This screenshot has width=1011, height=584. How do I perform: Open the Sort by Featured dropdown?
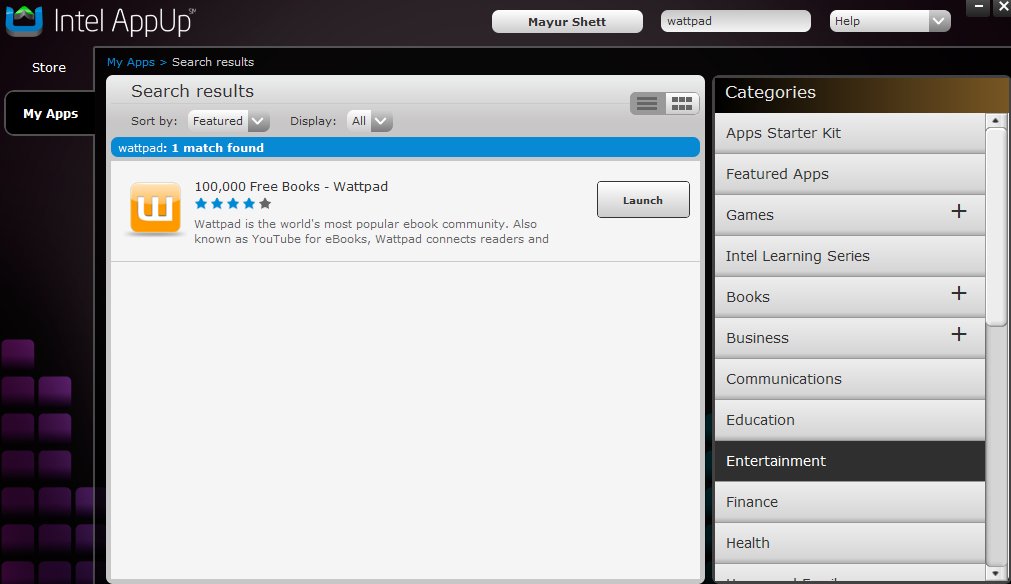point(257,120)
